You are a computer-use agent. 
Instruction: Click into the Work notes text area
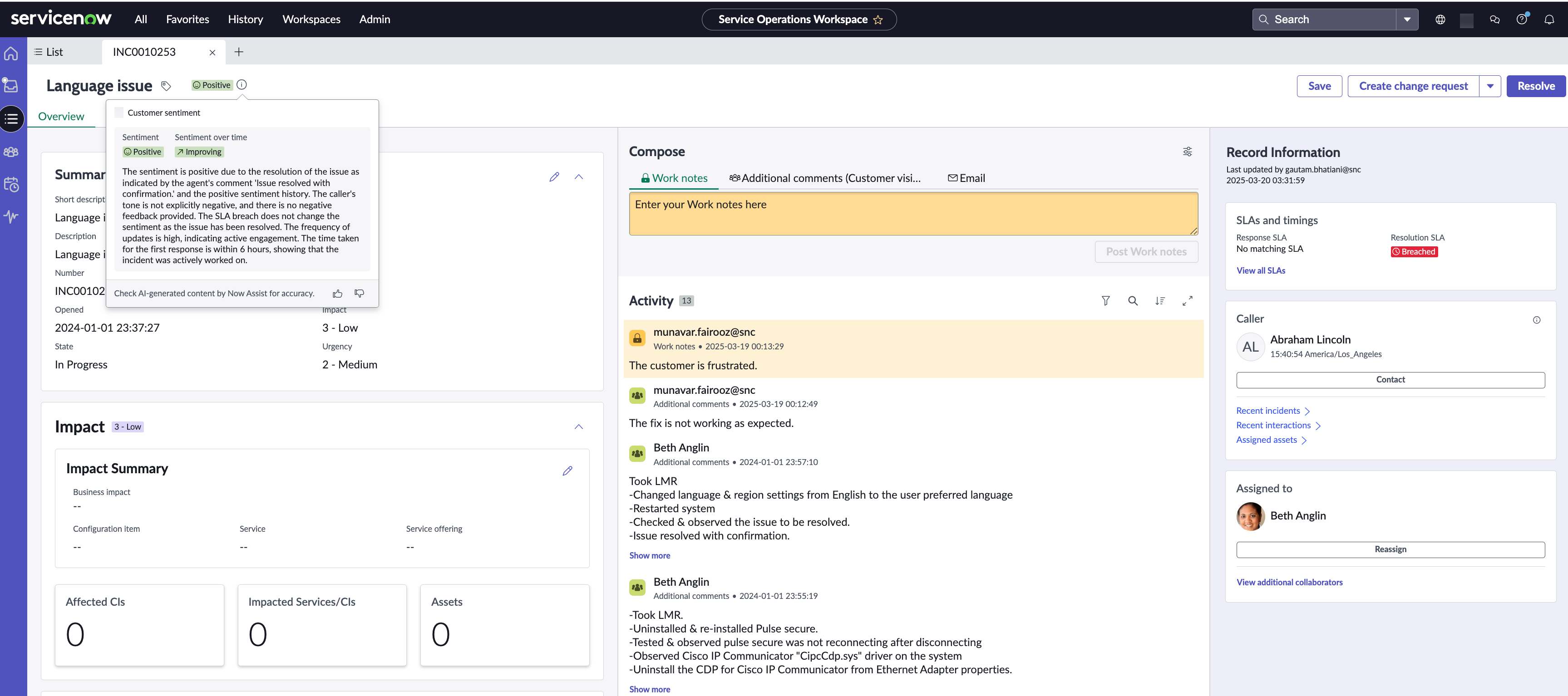[x=913, y=214]
